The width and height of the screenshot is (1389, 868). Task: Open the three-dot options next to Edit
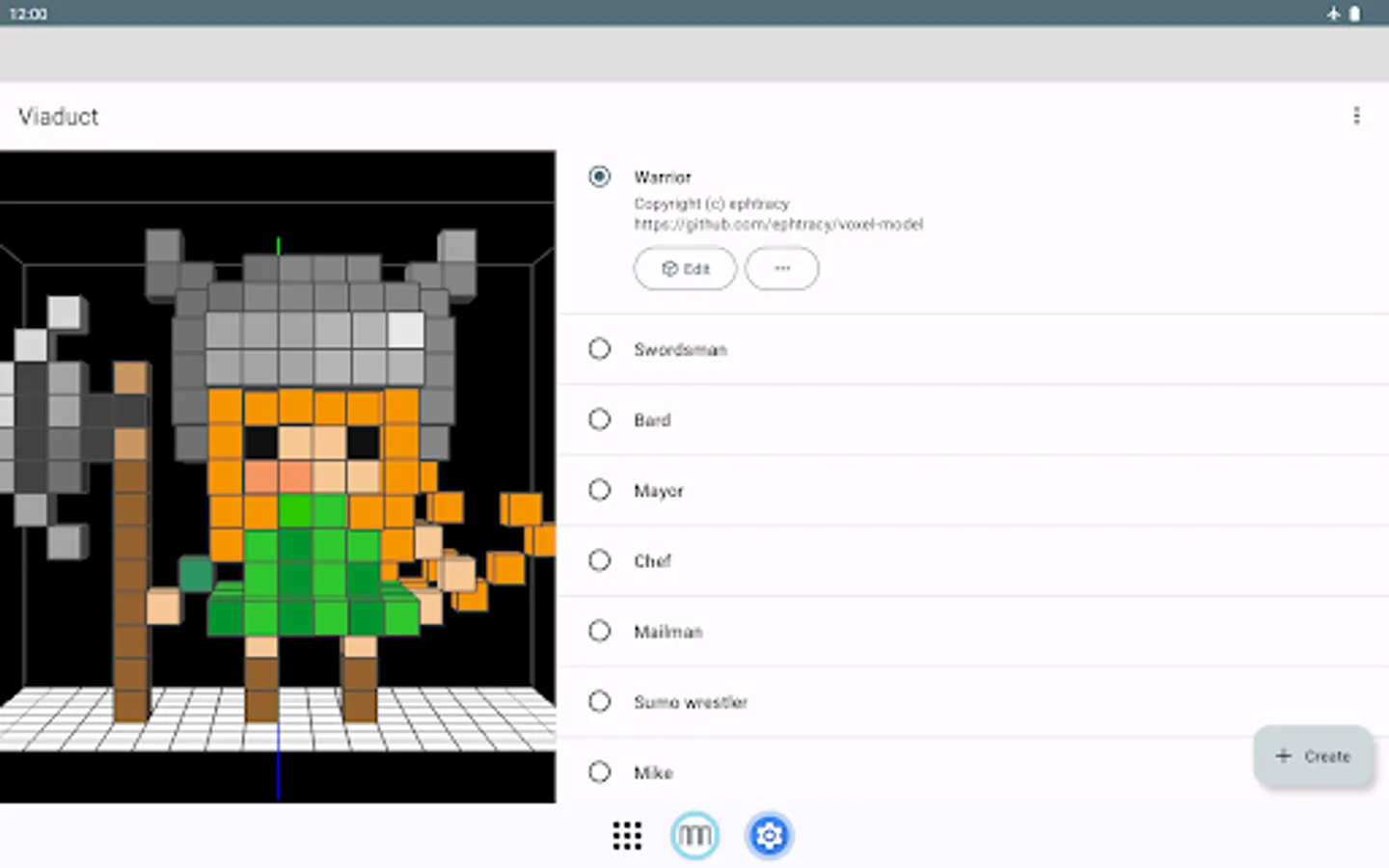point(781,269)
